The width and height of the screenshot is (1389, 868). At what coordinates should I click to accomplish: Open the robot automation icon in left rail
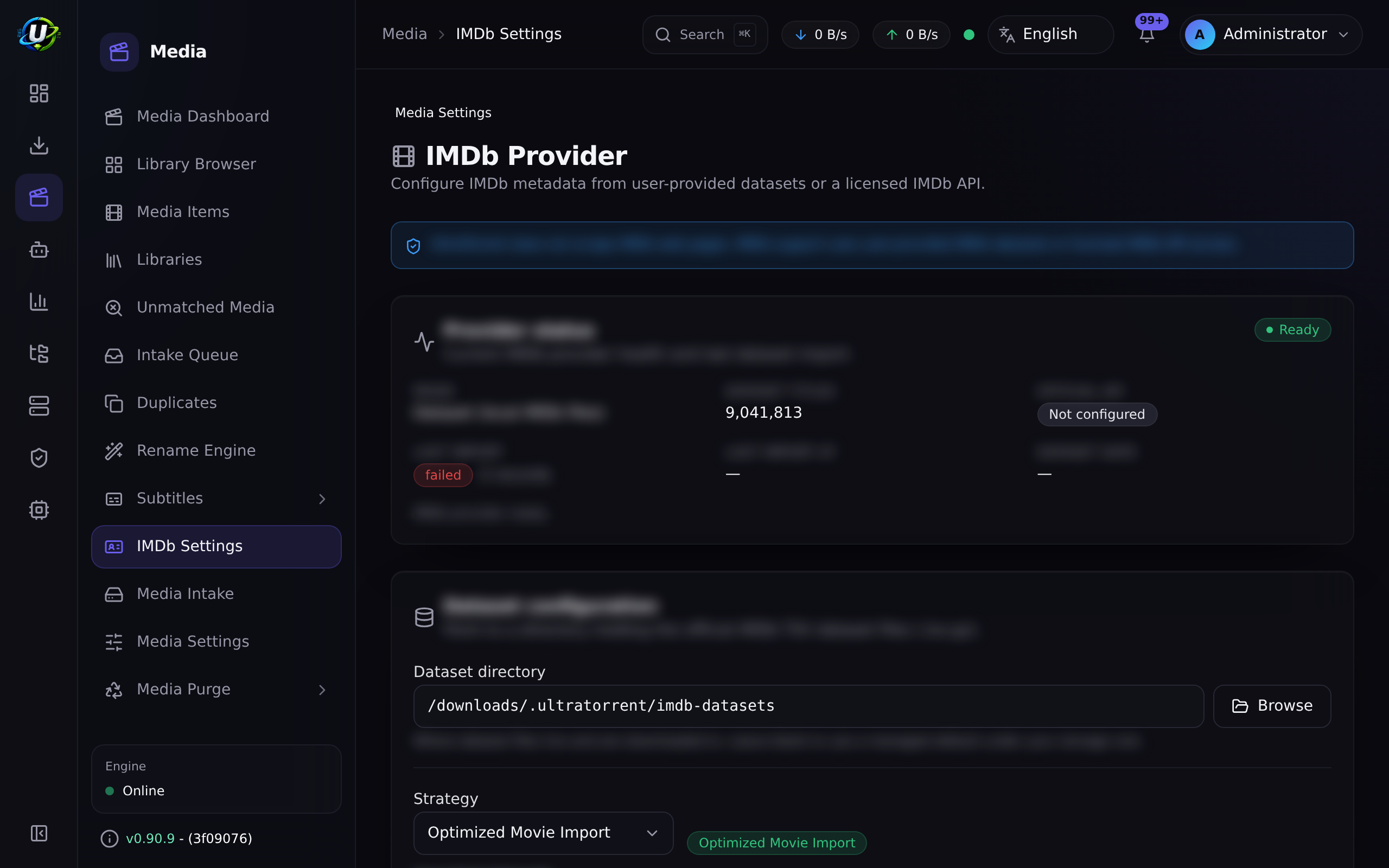39,250
